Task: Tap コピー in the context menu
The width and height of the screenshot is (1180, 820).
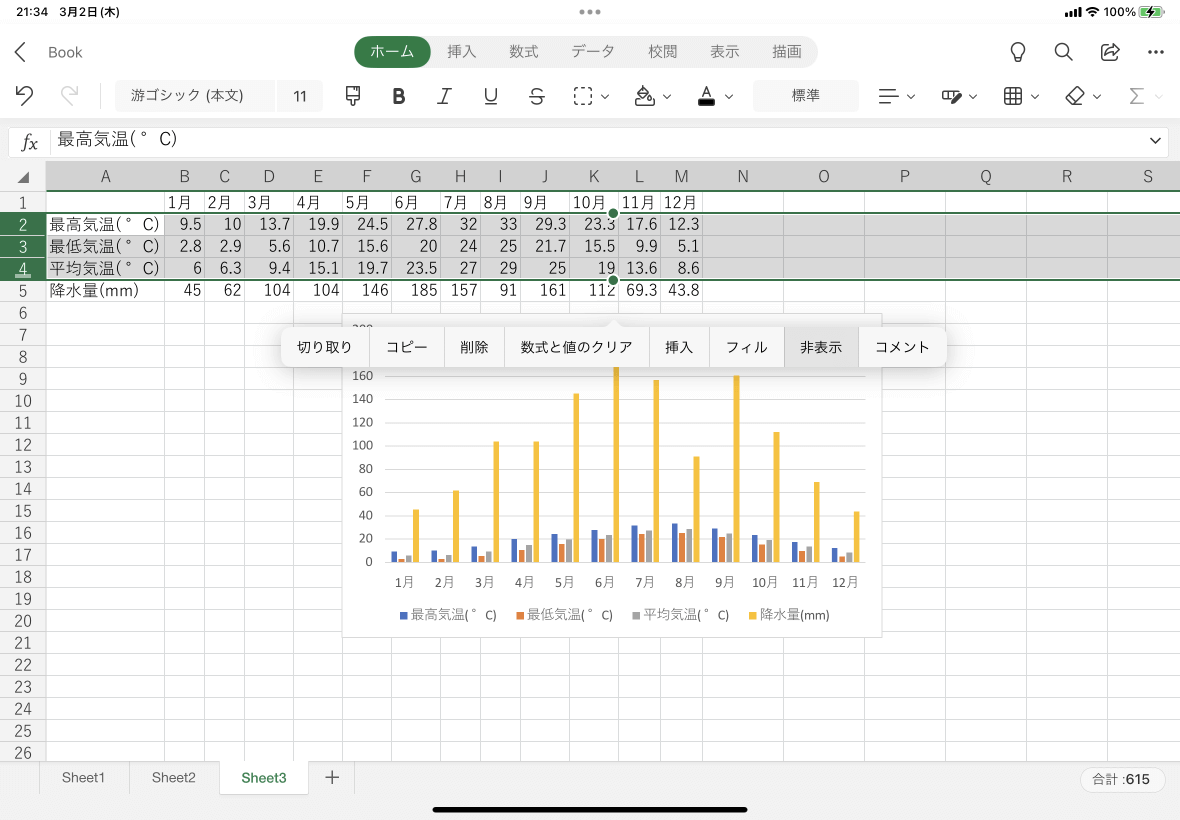Action: (407, 347)
